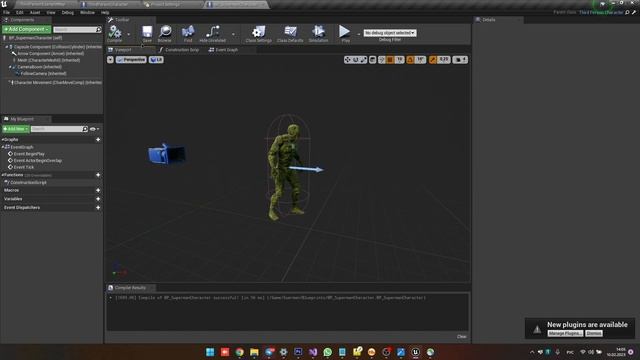Viewport: 640px width, 360px height.
Task: Open ConstructionScript function entry
Action: pos(28,182)
